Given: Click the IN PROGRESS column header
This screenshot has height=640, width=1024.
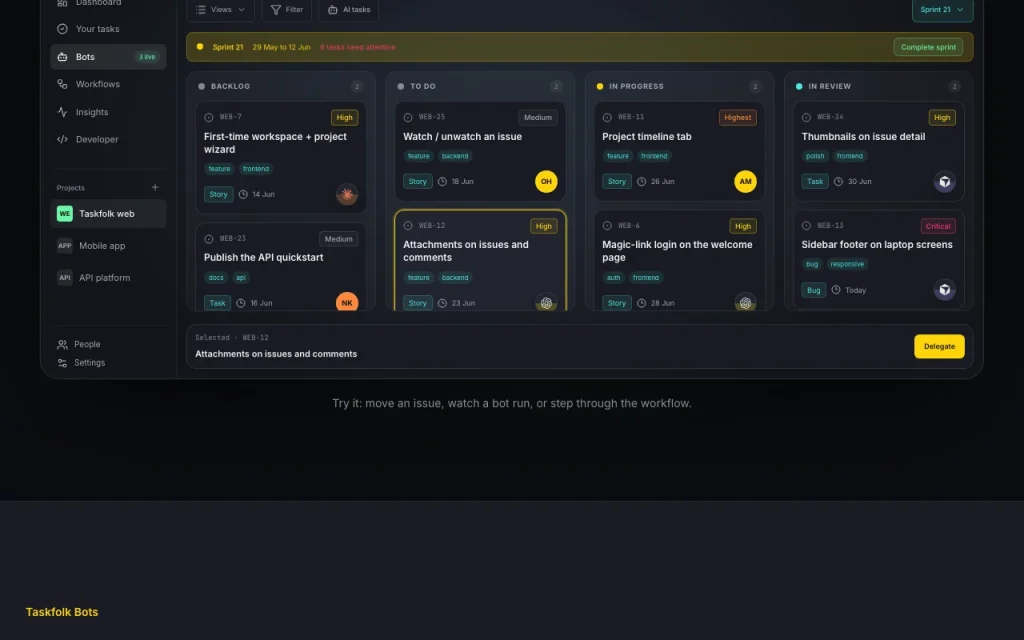Looking at the screenshot, I should (636, 86).
